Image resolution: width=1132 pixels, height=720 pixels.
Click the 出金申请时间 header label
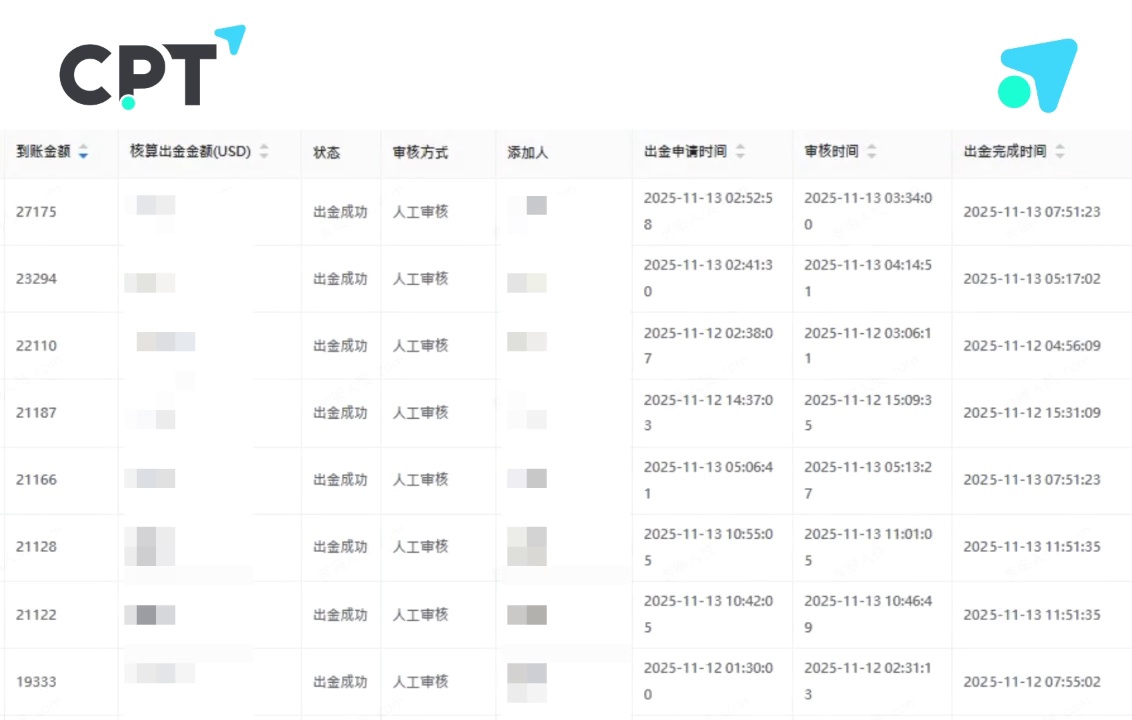coord(685,151)
